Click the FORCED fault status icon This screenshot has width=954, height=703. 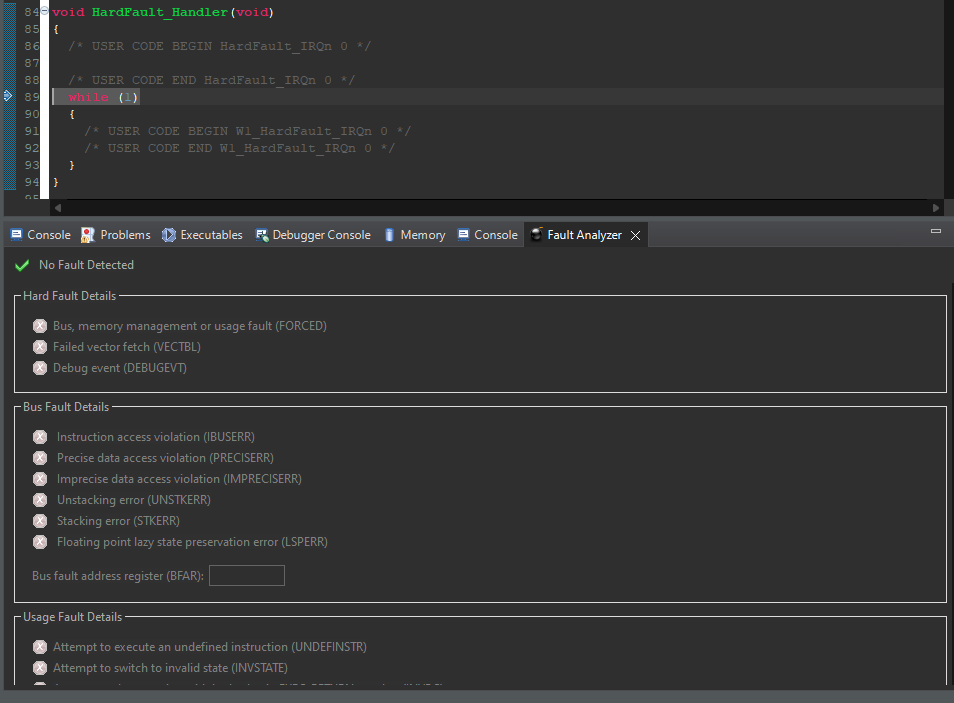pos(40,326)
